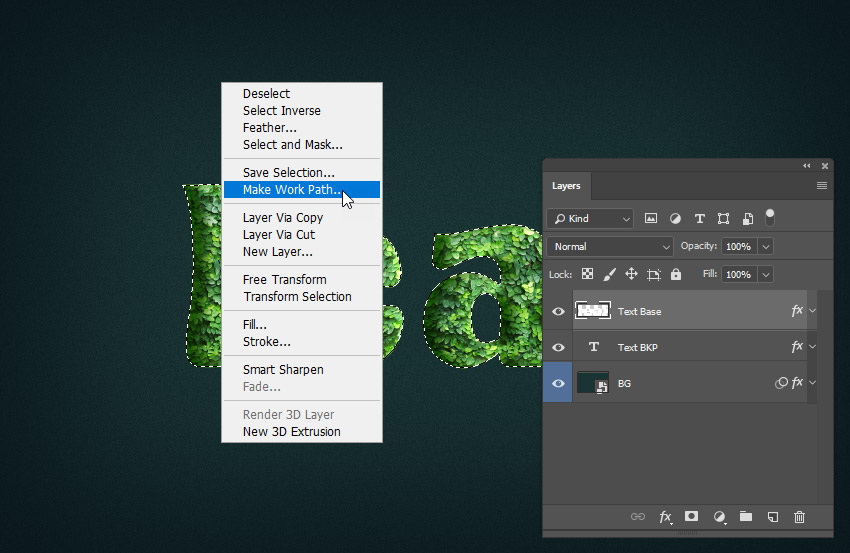Create new fill or adjustment layer
The image size is (850, 553).
pyautogui.click(x=719, y=517)
